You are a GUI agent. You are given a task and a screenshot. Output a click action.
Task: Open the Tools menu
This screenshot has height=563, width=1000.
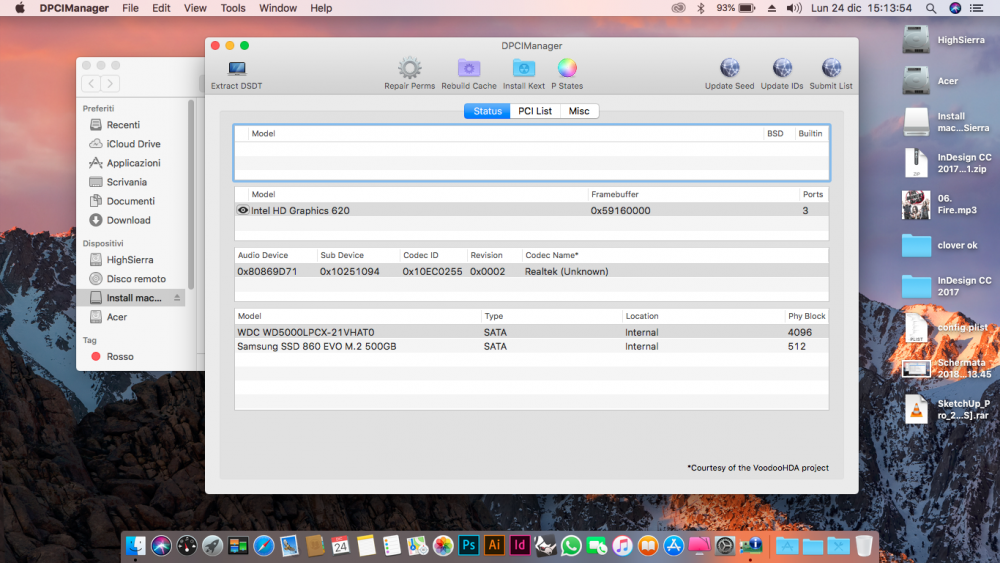pyautogui.click(x=233, y=8)
